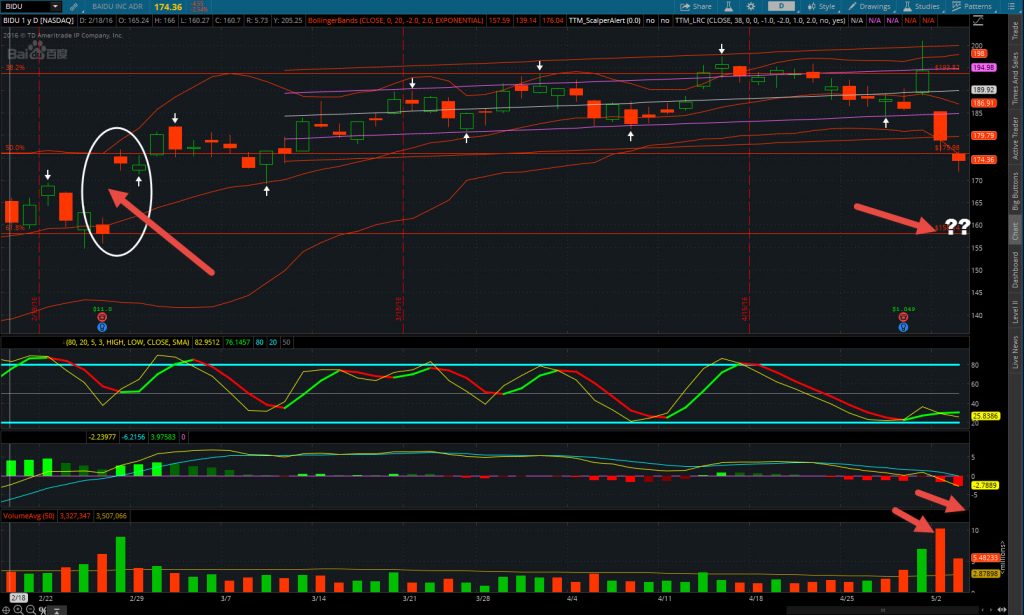This screenshot has height=615, width=1024.
Task: Click the VolumeAvg (50) study label
Action: (x=29, y=516)
